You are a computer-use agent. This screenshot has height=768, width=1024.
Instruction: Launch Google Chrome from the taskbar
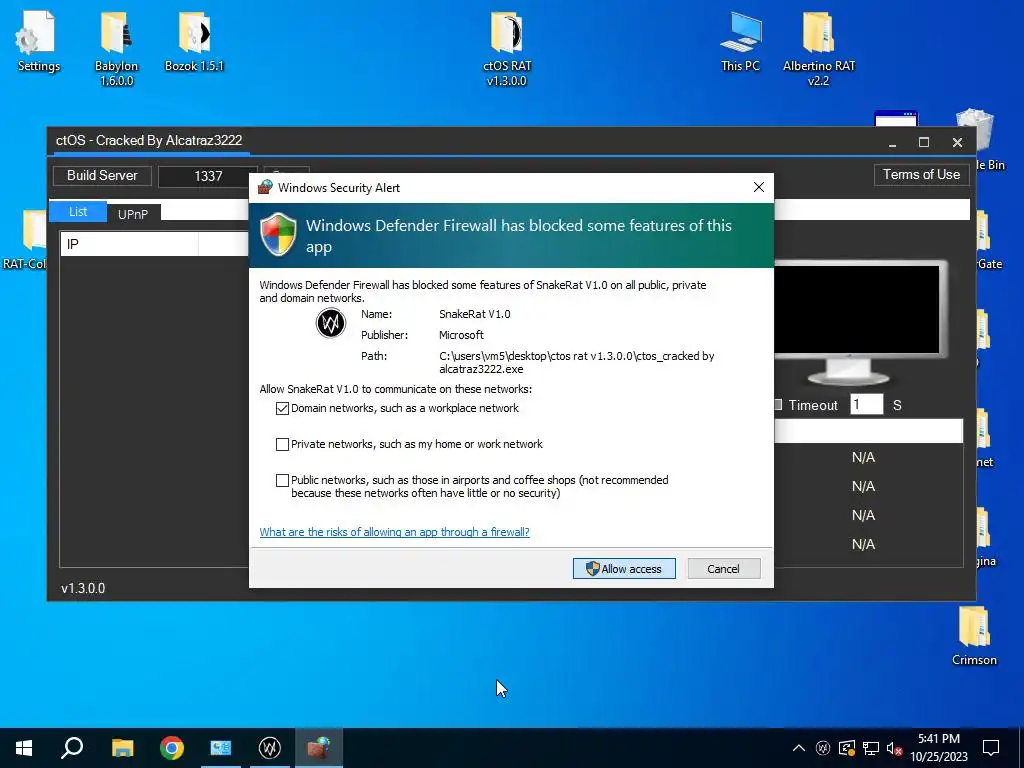point(172,748)
